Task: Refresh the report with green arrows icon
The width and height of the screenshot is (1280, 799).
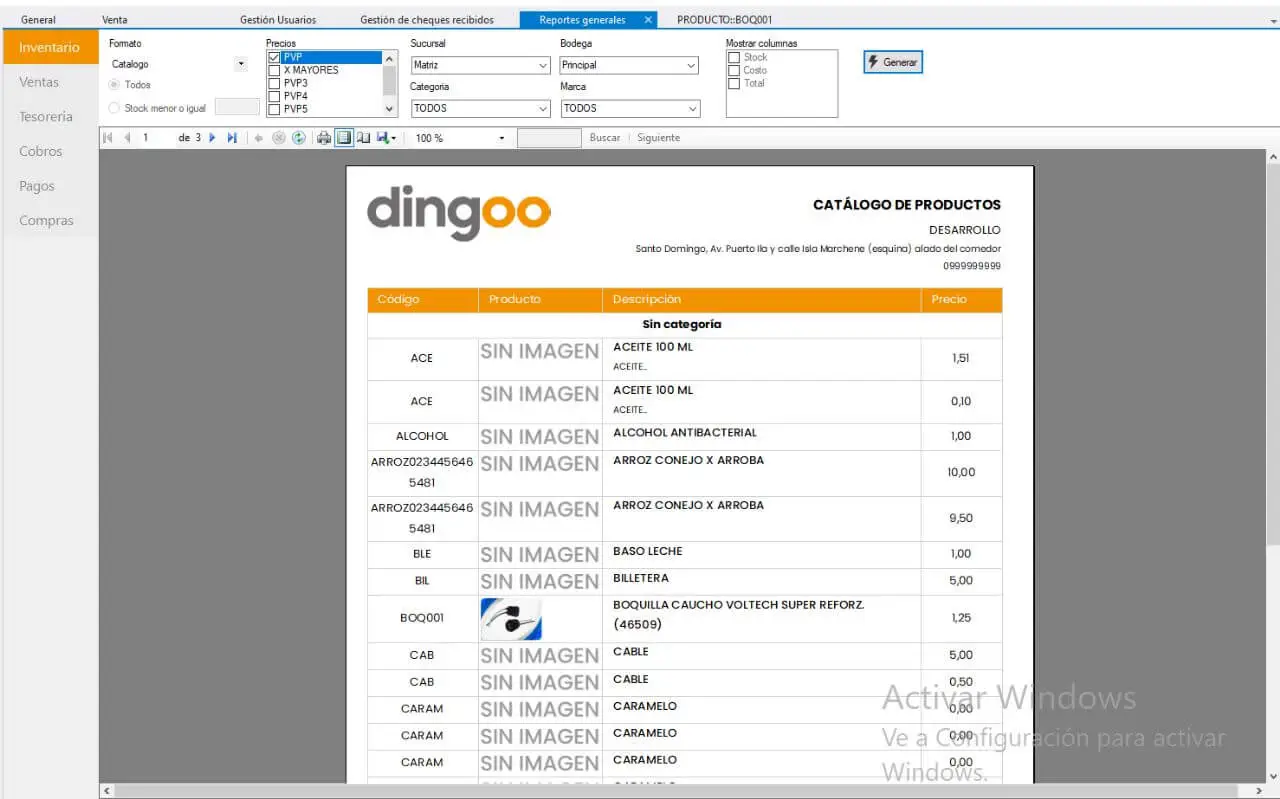Action: [x=298, y=138]
